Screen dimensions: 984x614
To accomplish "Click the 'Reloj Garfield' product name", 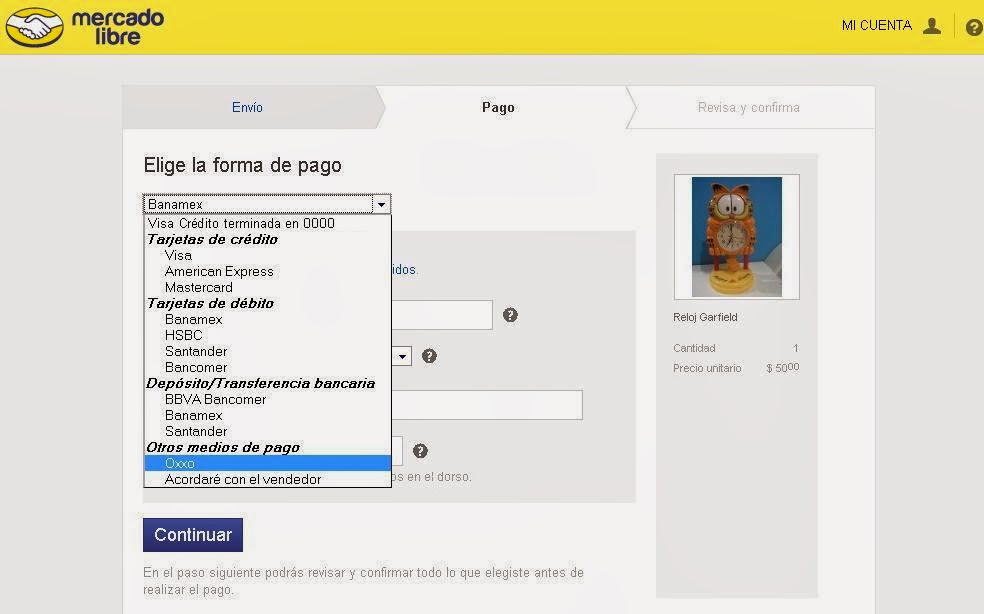I will click(705, 317).
